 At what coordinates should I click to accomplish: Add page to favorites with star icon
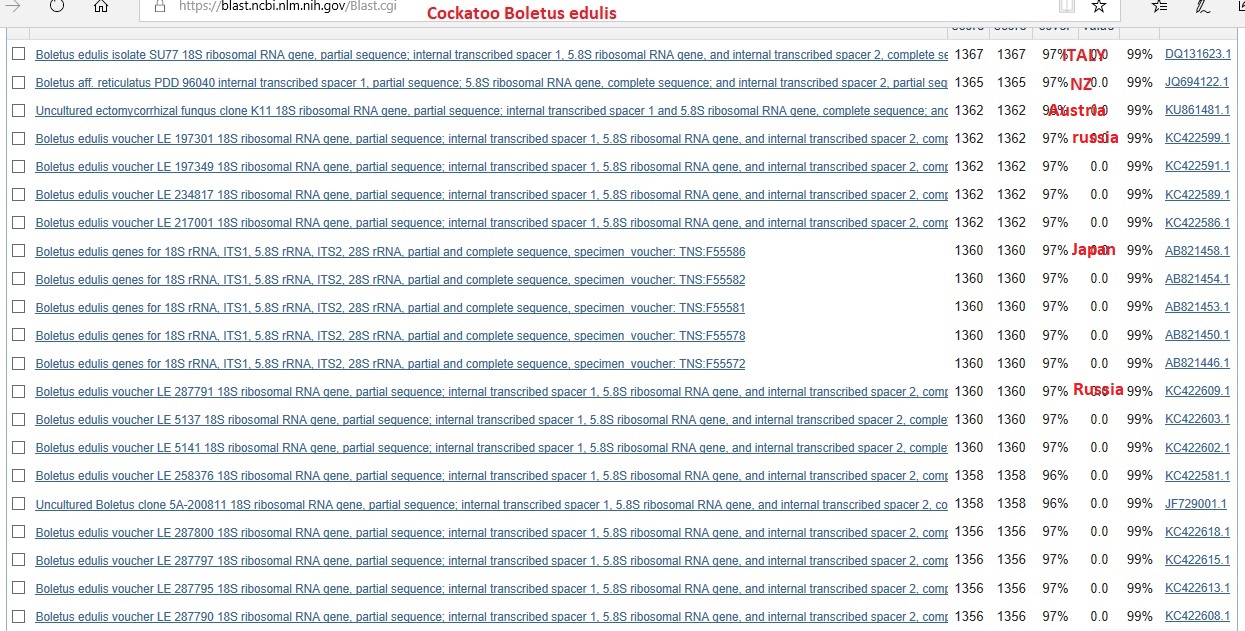(x=1098, y=6)
